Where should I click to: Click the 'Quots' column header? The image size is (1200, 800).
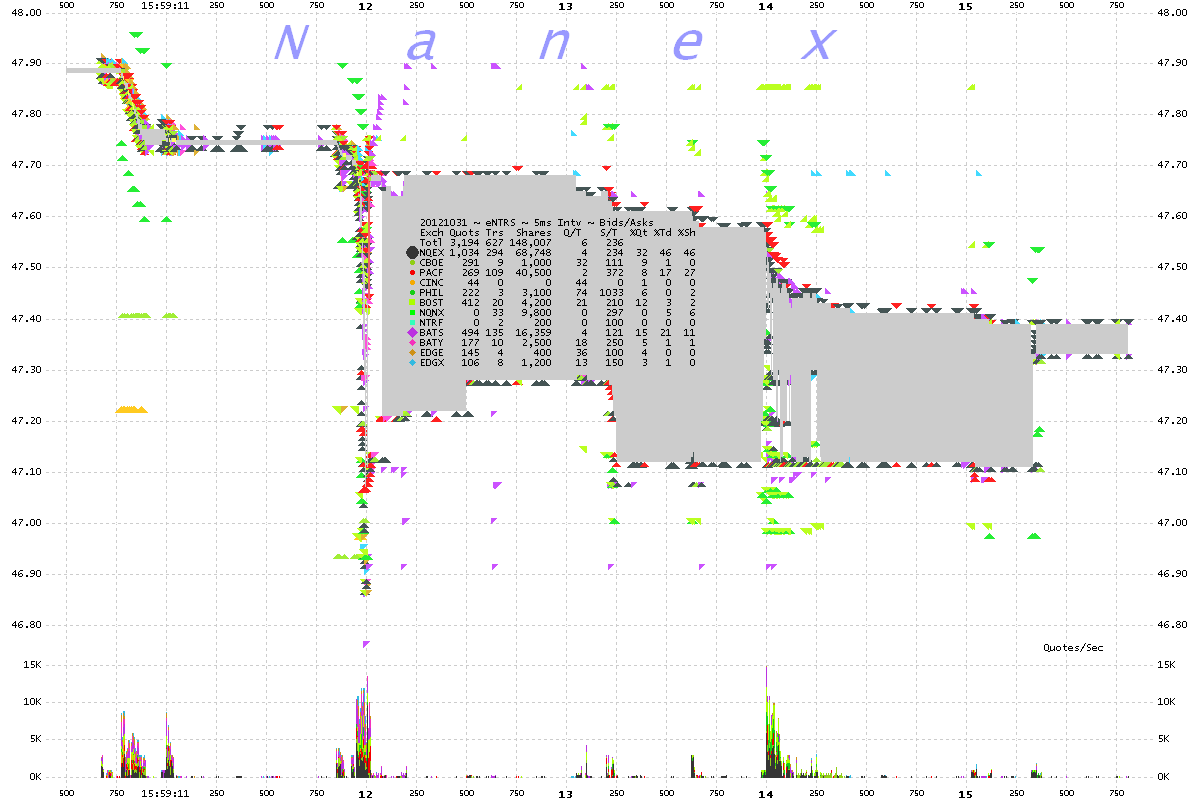(464, 232)
